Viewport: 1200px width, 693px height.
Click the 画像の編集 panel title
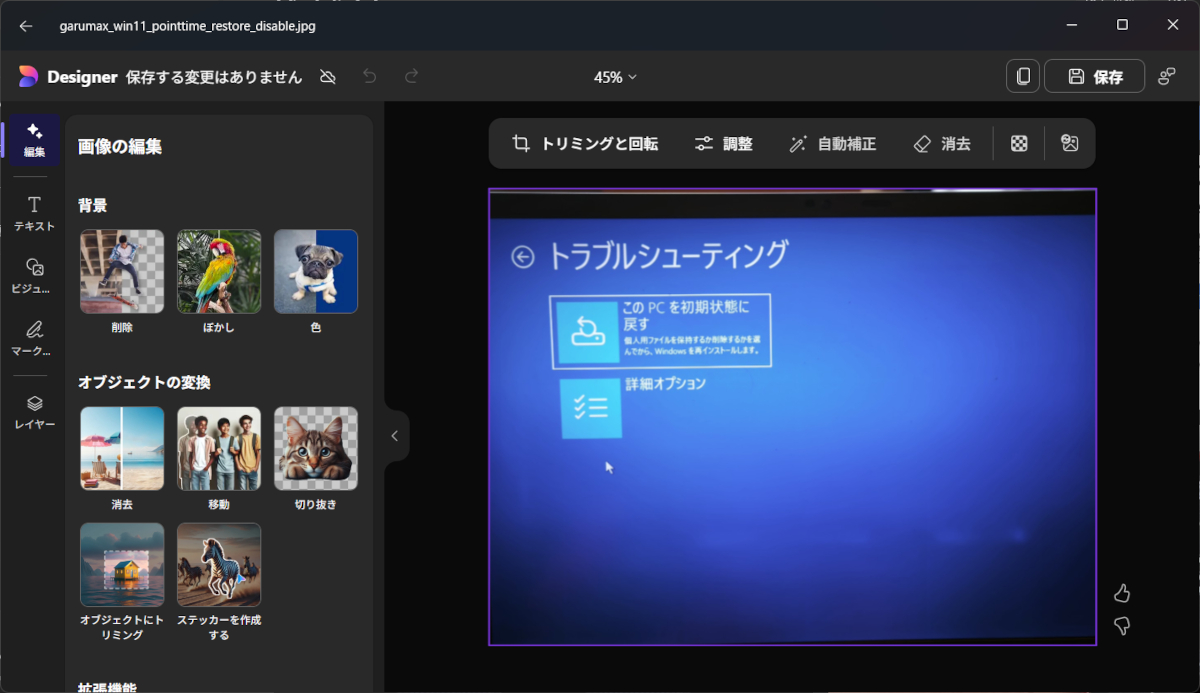120,146
